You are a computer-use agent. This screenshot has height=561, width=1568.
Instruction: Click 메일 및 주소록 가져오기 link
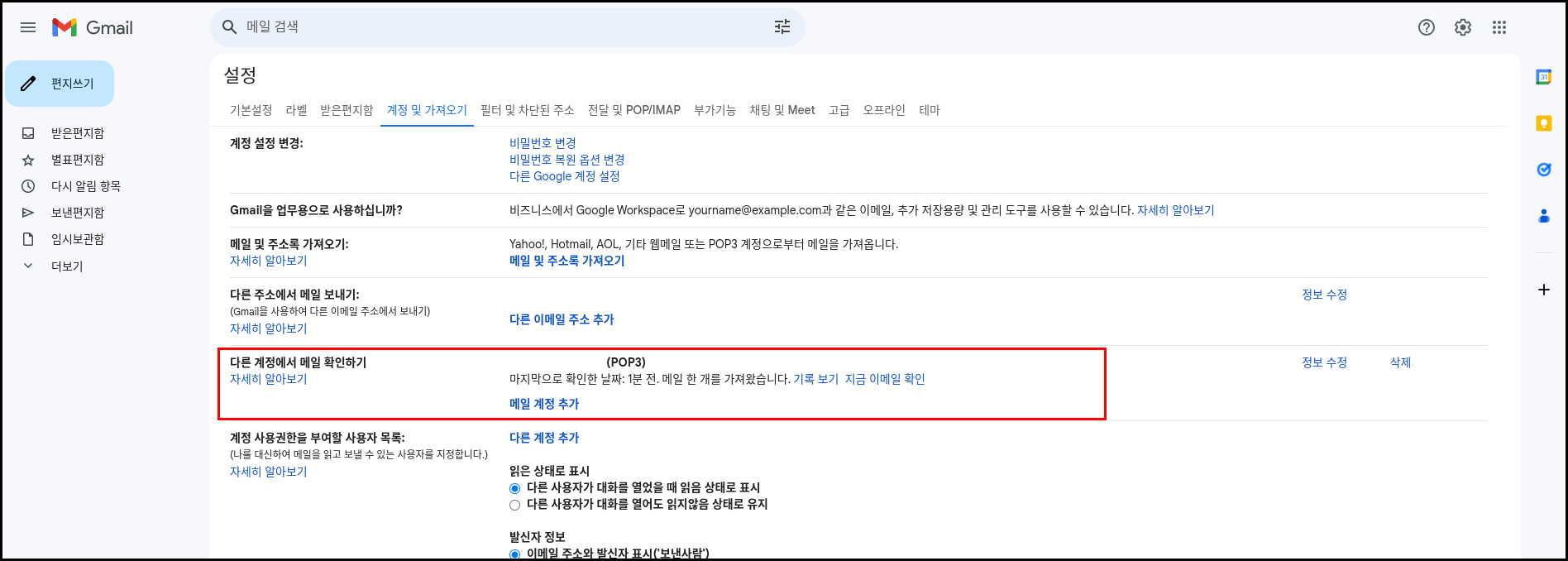click(x=567, y=261)
